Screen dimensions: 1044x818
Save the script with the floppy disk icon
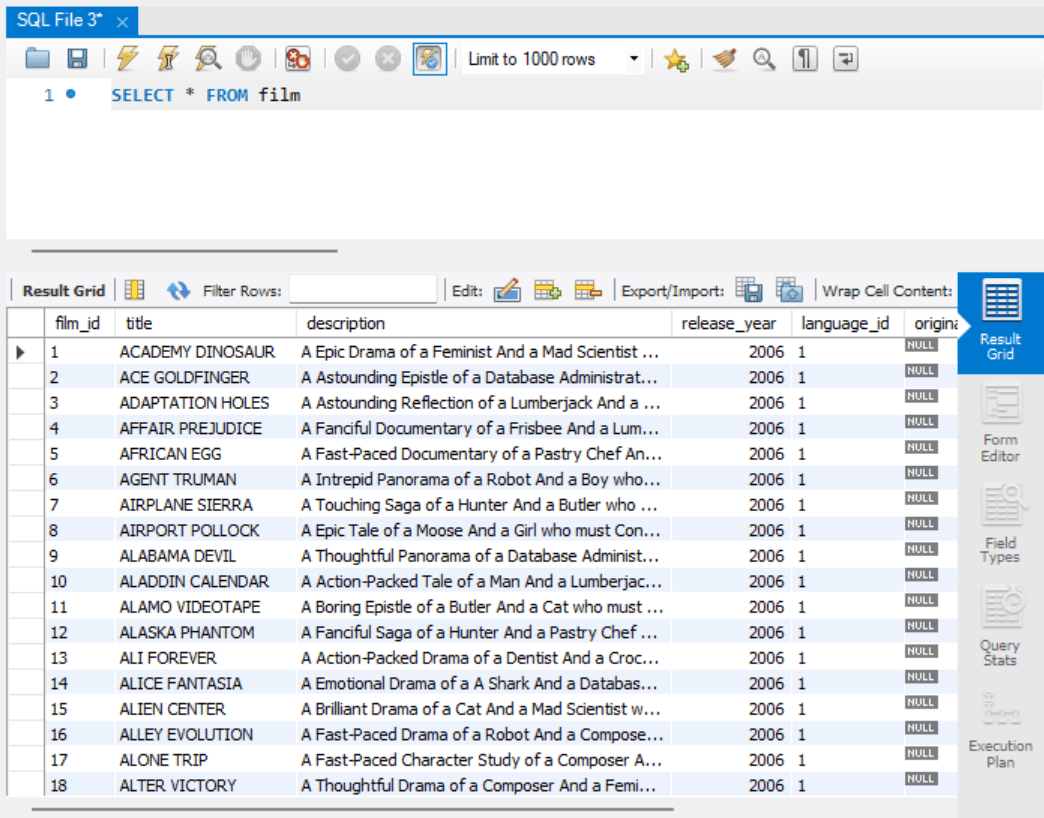77,59
